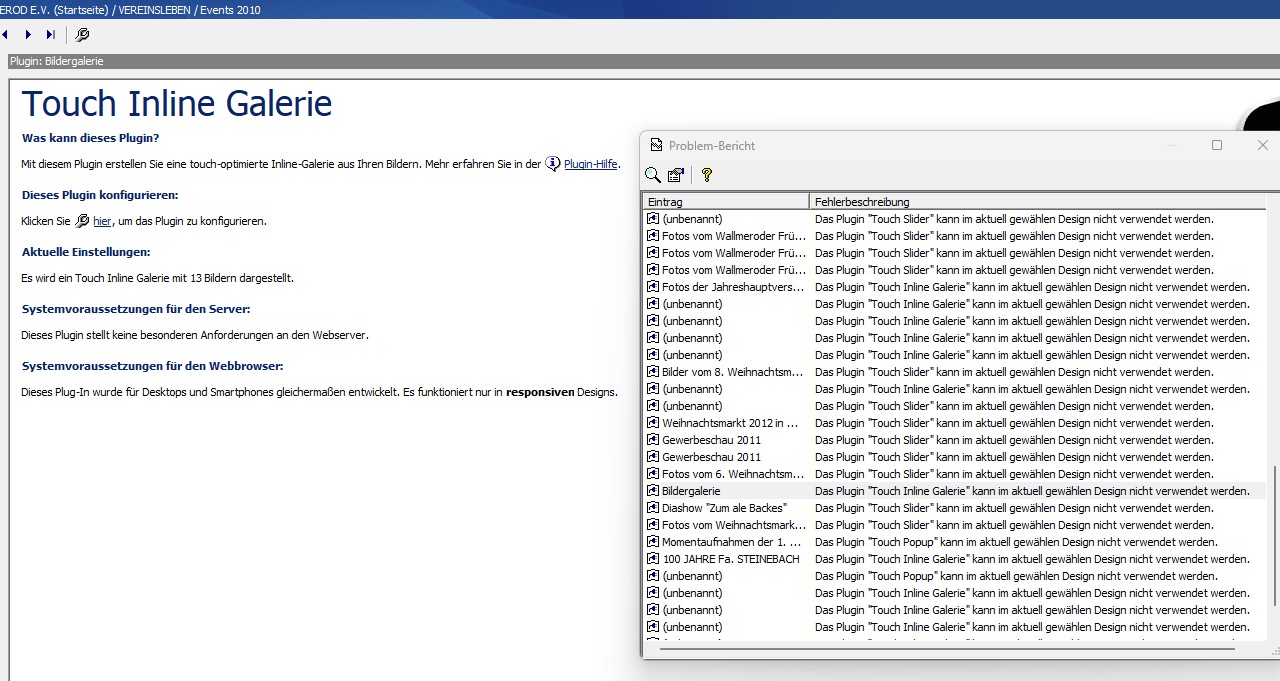This screenshot has height=681, width=1280.
Task: Sort by the Eintrag column header
Action: 725,202
